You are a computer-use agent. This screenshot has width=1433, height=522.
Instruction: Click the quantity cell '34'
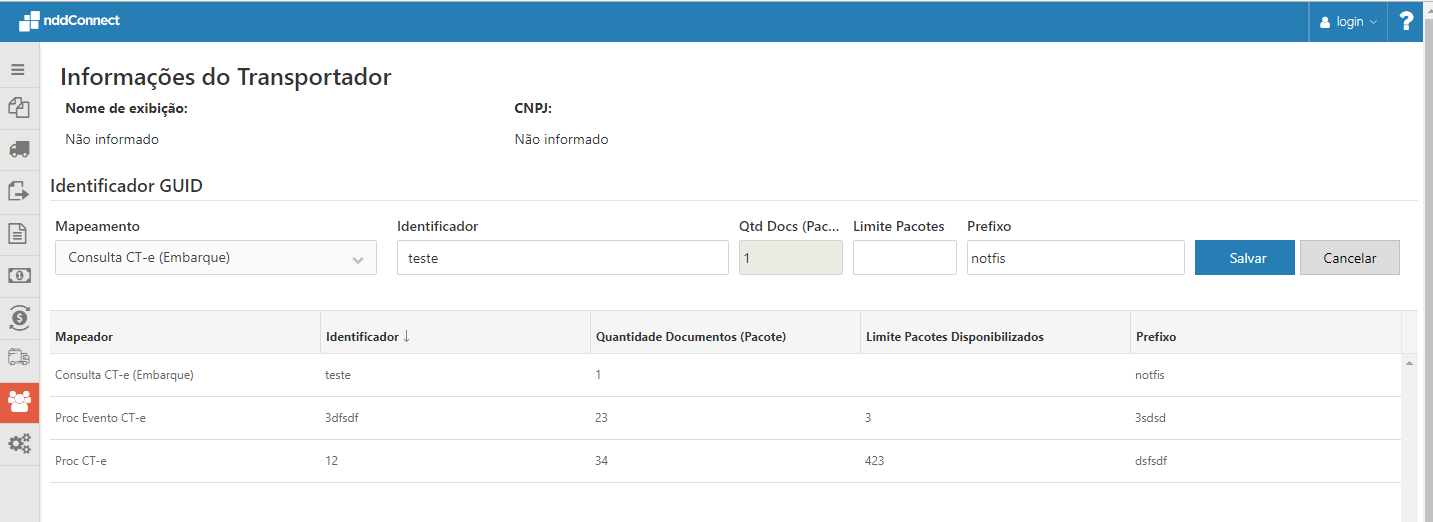[601, 461]
